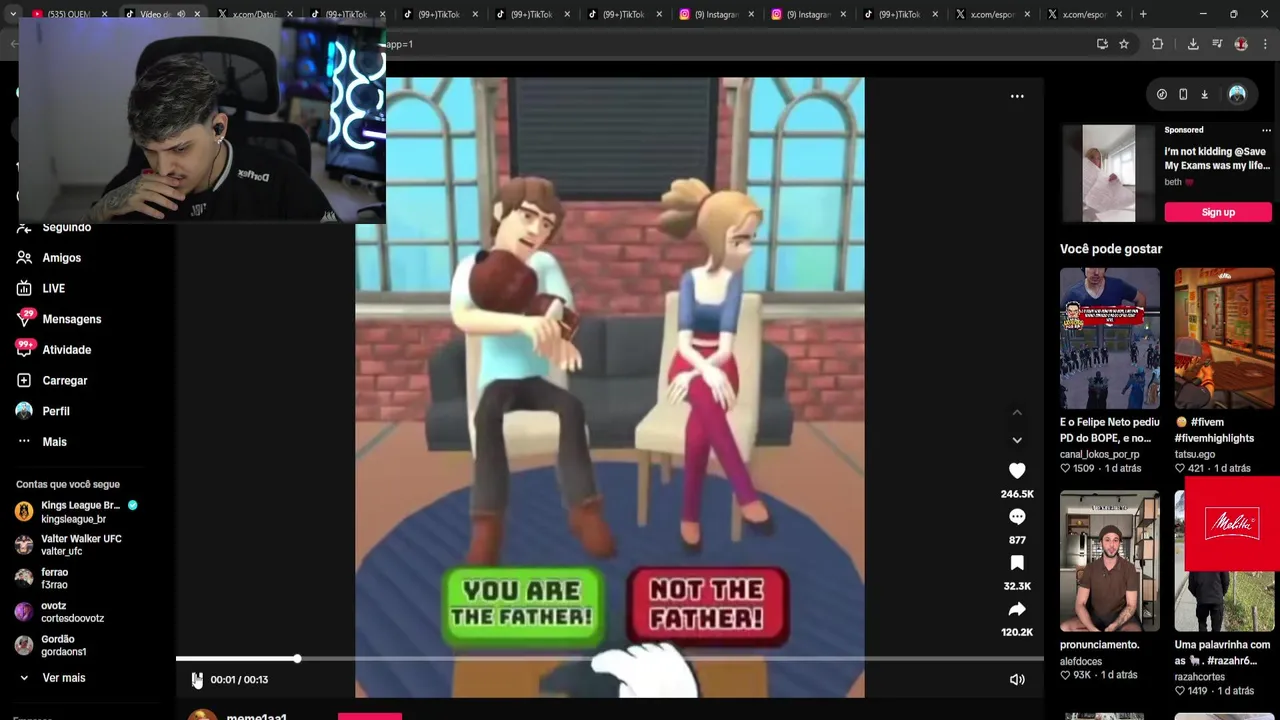Open the Save My Exams ad thumbnail

pos(1109,174)
